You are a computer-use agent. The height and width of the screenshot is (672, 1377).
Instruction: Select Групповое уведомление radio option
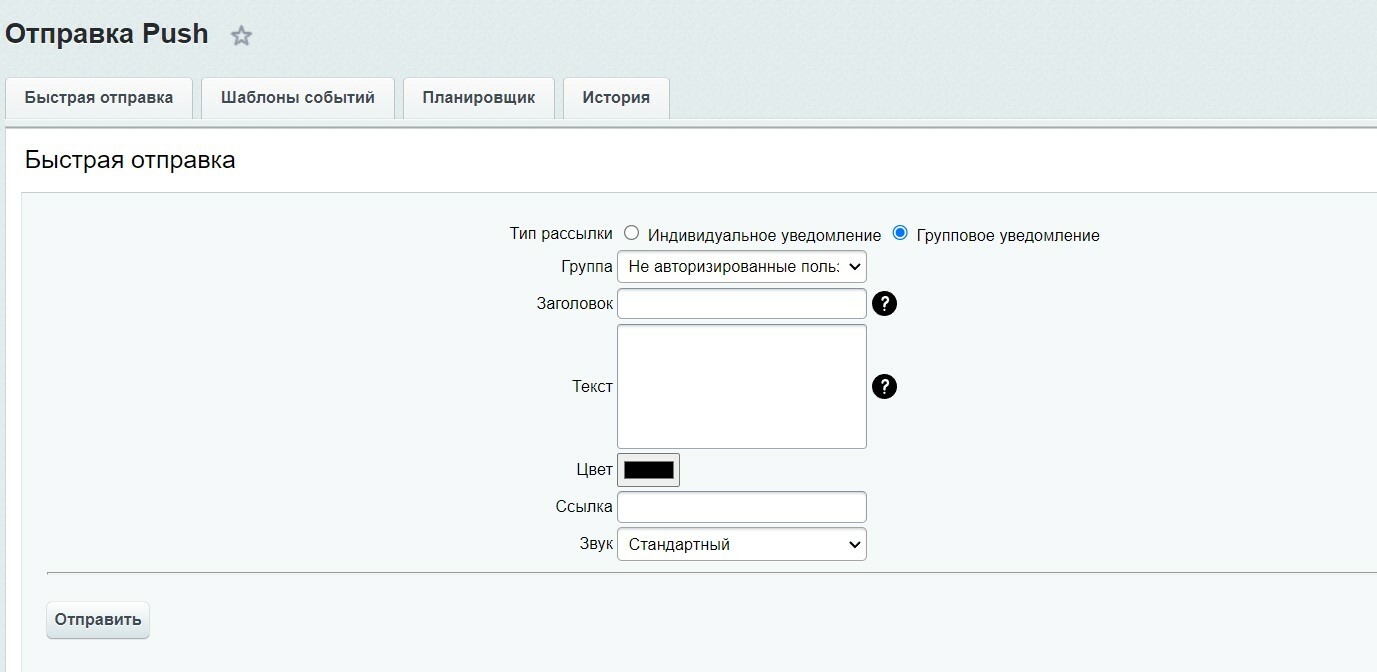click(900, 233)
